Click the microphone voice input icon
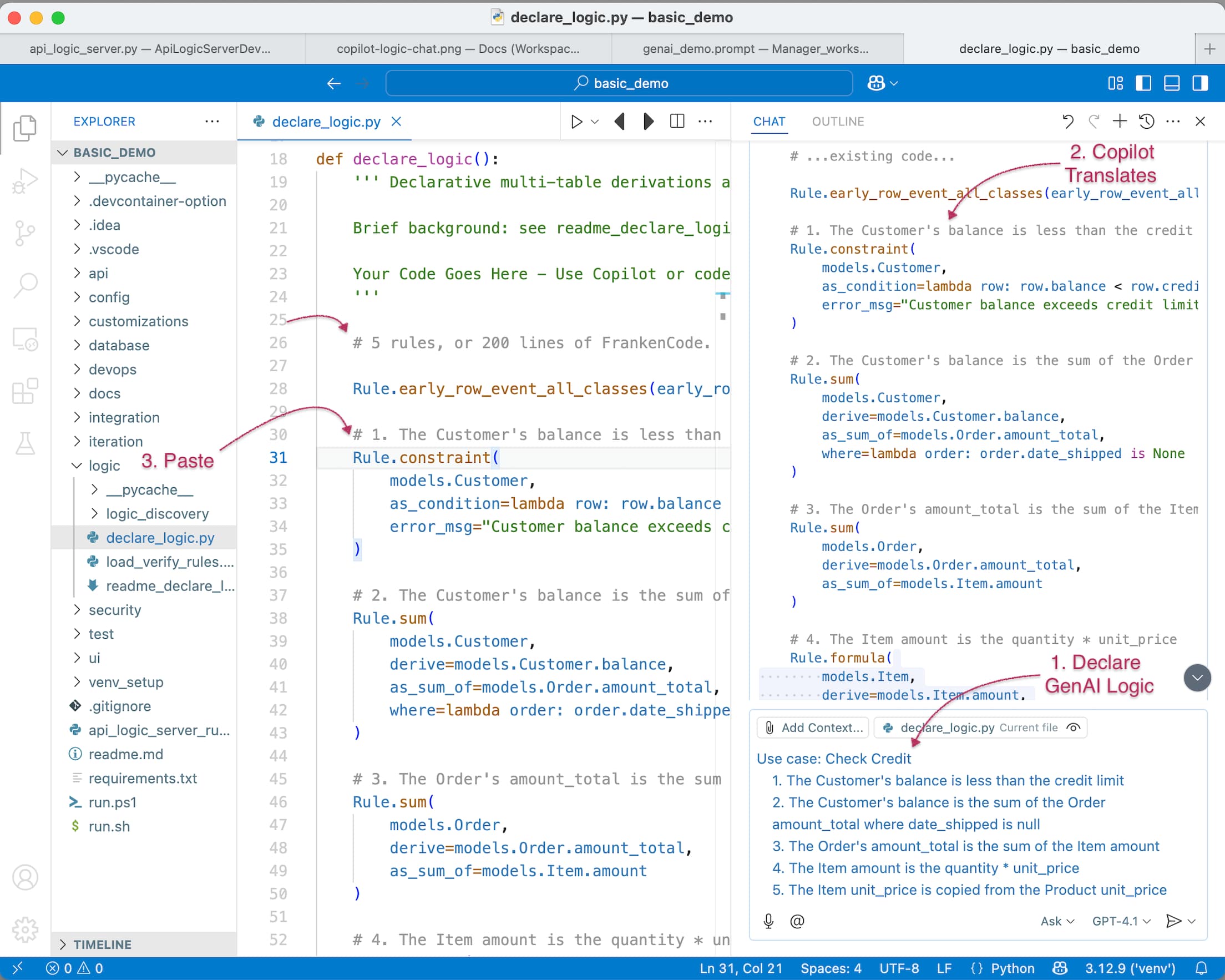The width and height of the screenshot is (1225, 980). click(x=768, y=921)
